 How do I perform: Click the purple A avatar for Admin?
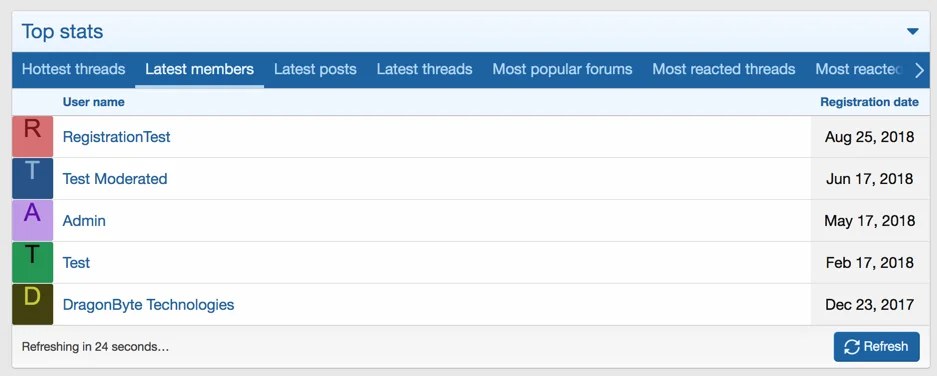tap(32, 221)
